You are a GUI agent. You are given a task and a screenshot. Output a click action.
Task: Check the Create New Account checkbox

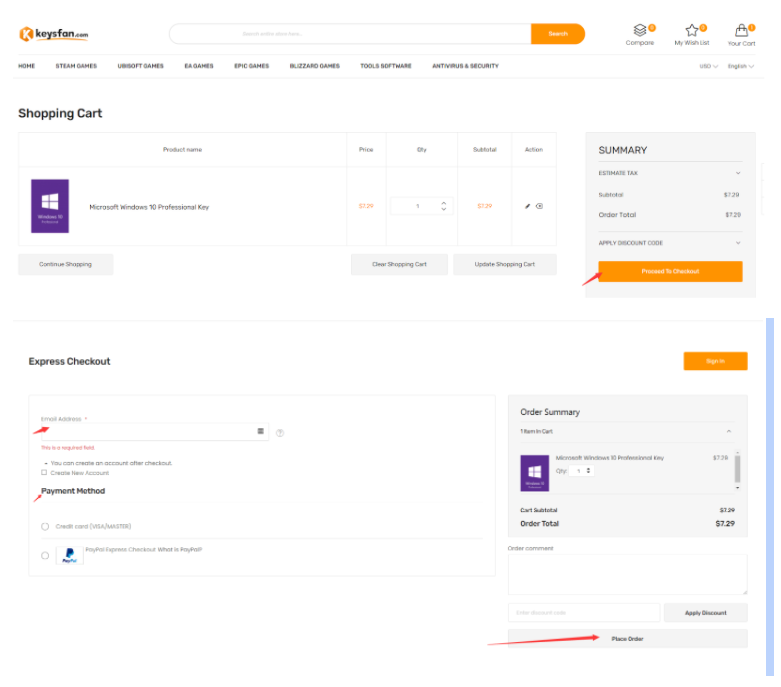click(x=44, y=473)
